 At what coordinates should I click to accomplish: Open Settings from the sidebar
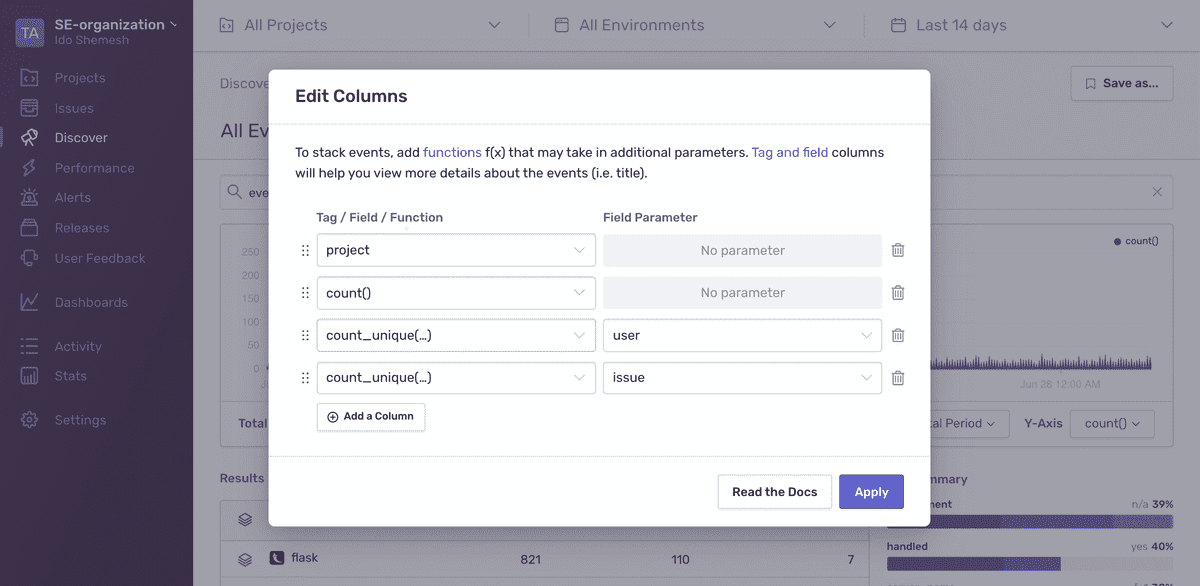tap(80, 420)
